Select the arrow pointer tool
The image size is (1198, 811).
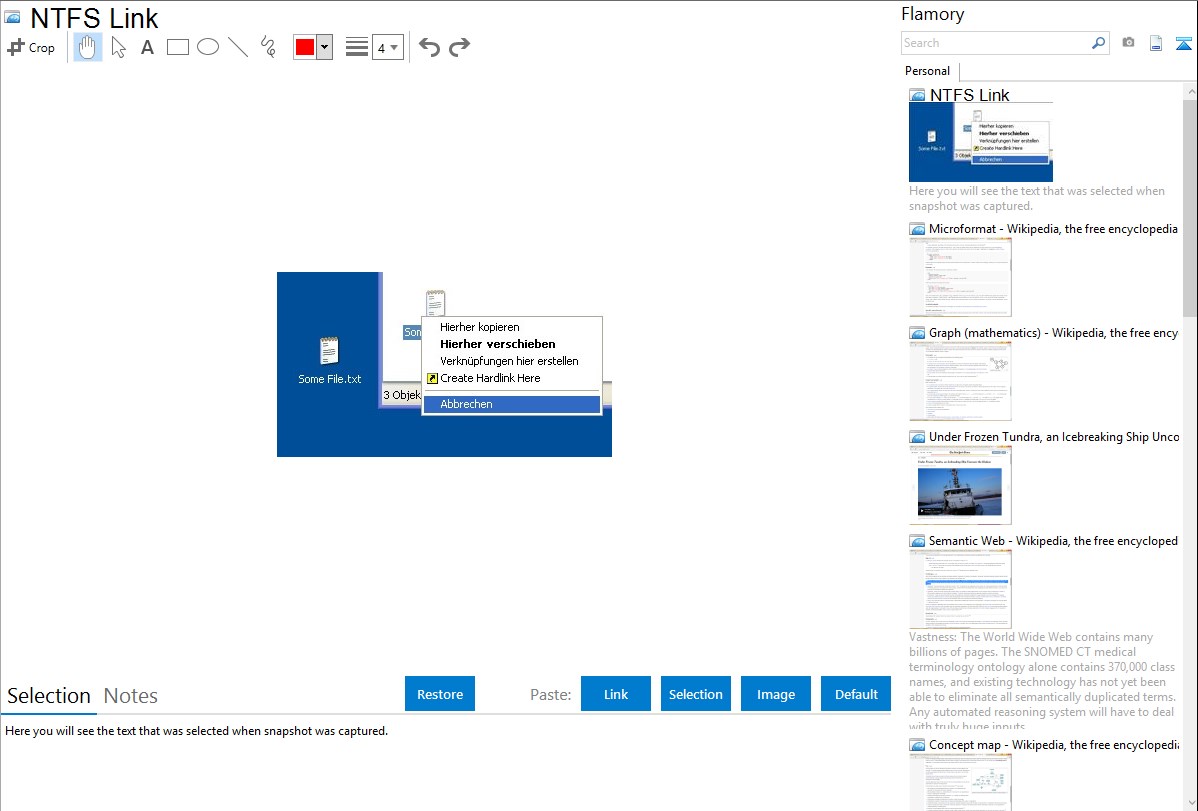(118, 47)
